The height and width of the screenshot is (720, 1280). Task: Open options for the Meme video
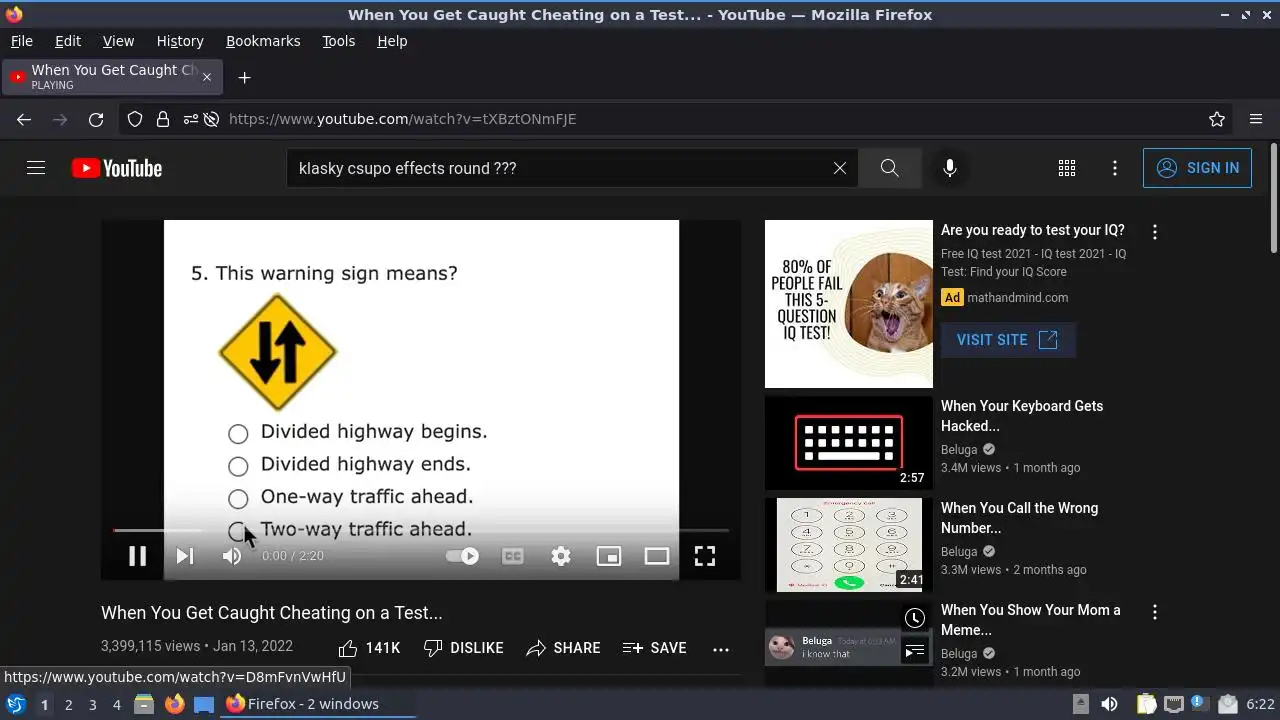point(1155,612)
